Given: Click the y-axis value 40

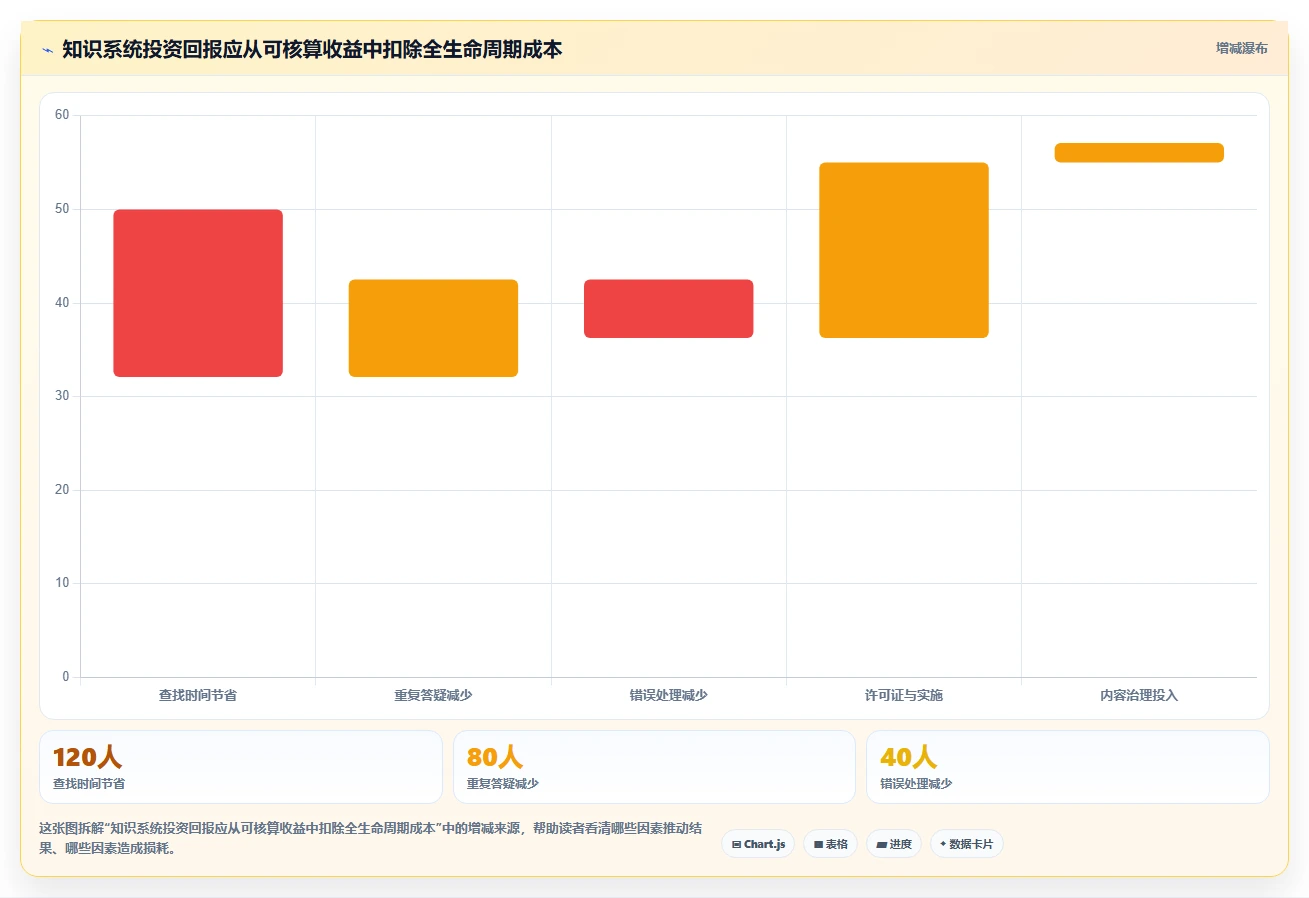Looking at the screenshot, I should point(62,303).
